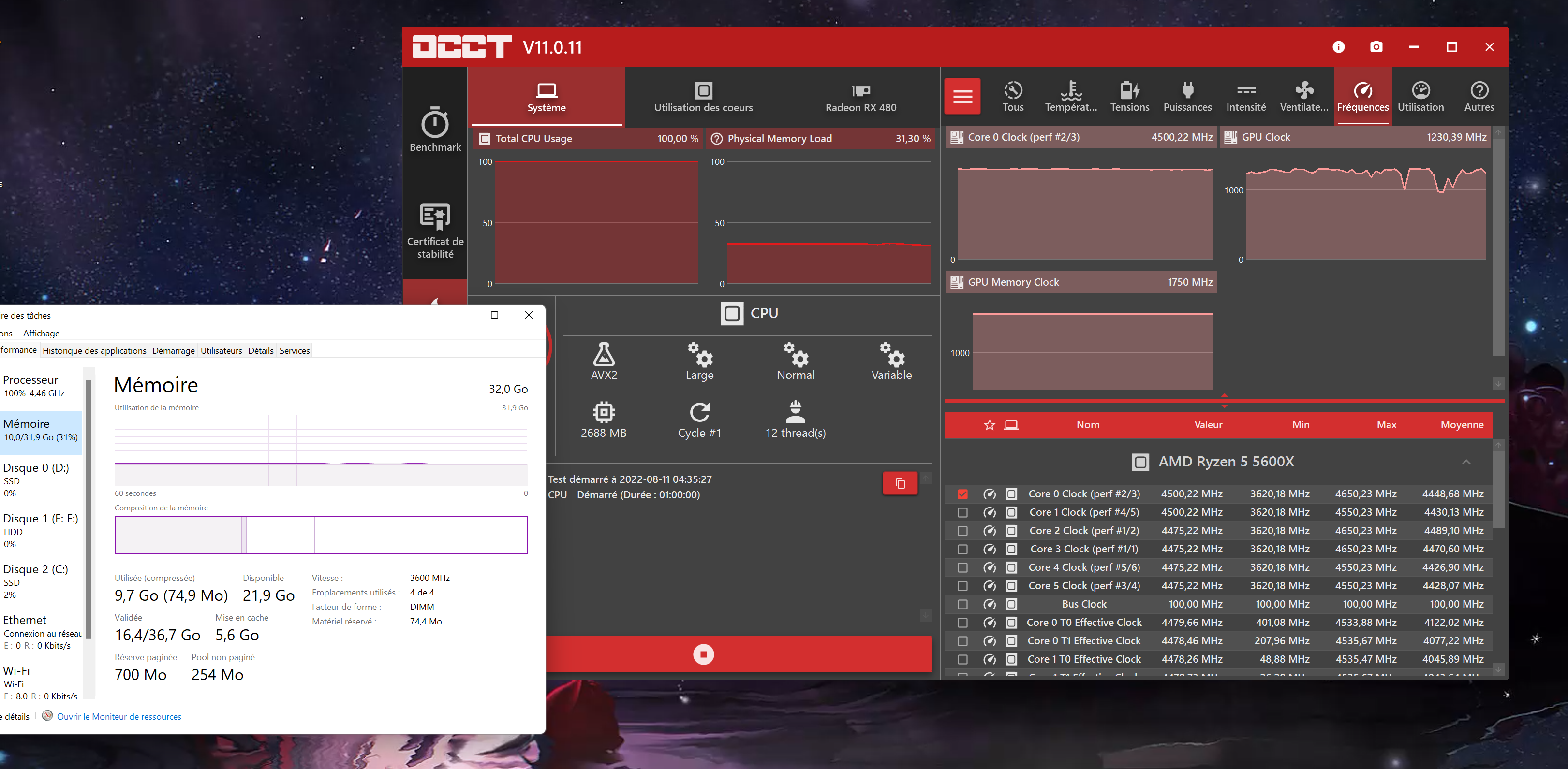Image resolution: width=1568 pixels, height=769 pixels.
Task: Click the down arrow below the GPU Clock graph
Action: [1498, 383]
